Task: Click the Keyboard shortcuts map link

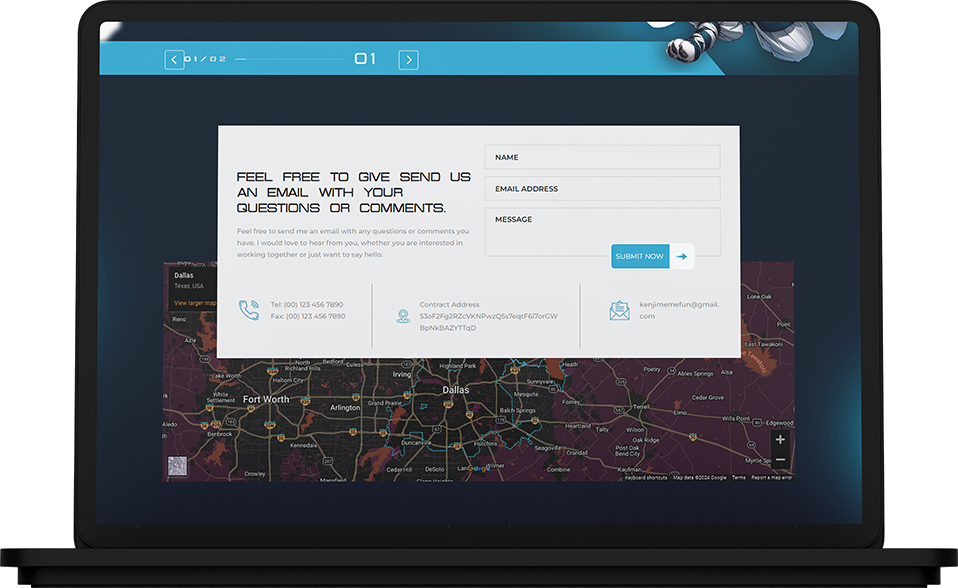Action: click(646, 478)
